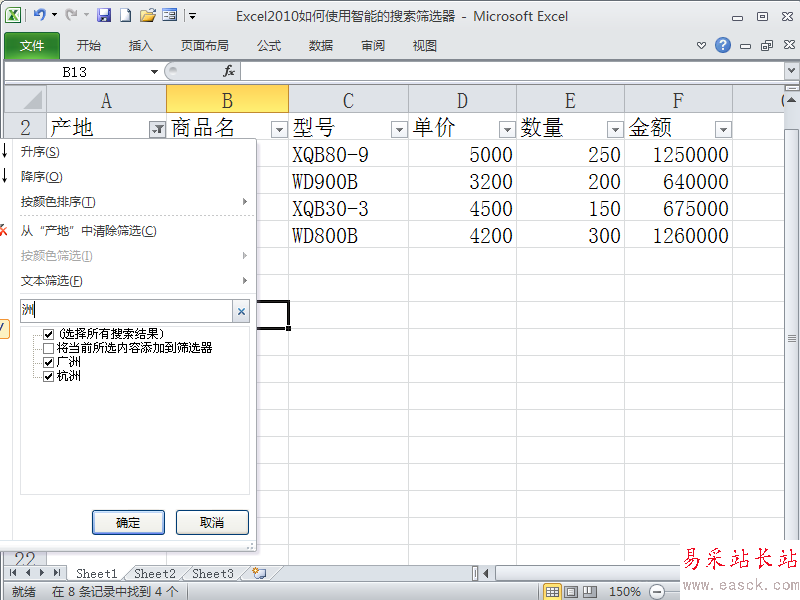Open the blue Help question mark
Image resolution: width=800 pixels, height=600 pixels.
pyautogui.click(x=722, y=45)
